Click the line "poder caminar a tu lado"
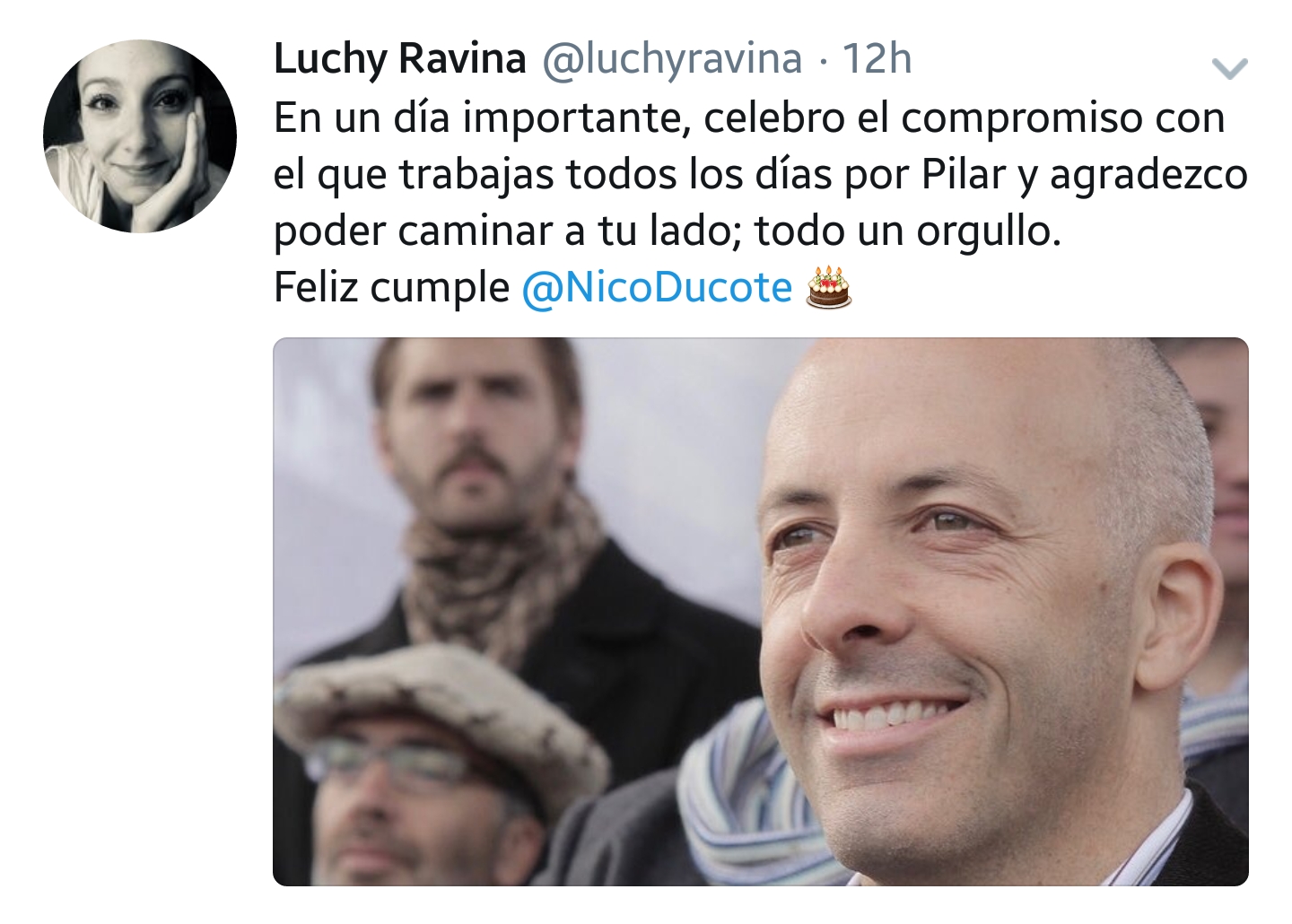1292x924 pixels. (x=509, y=231)
